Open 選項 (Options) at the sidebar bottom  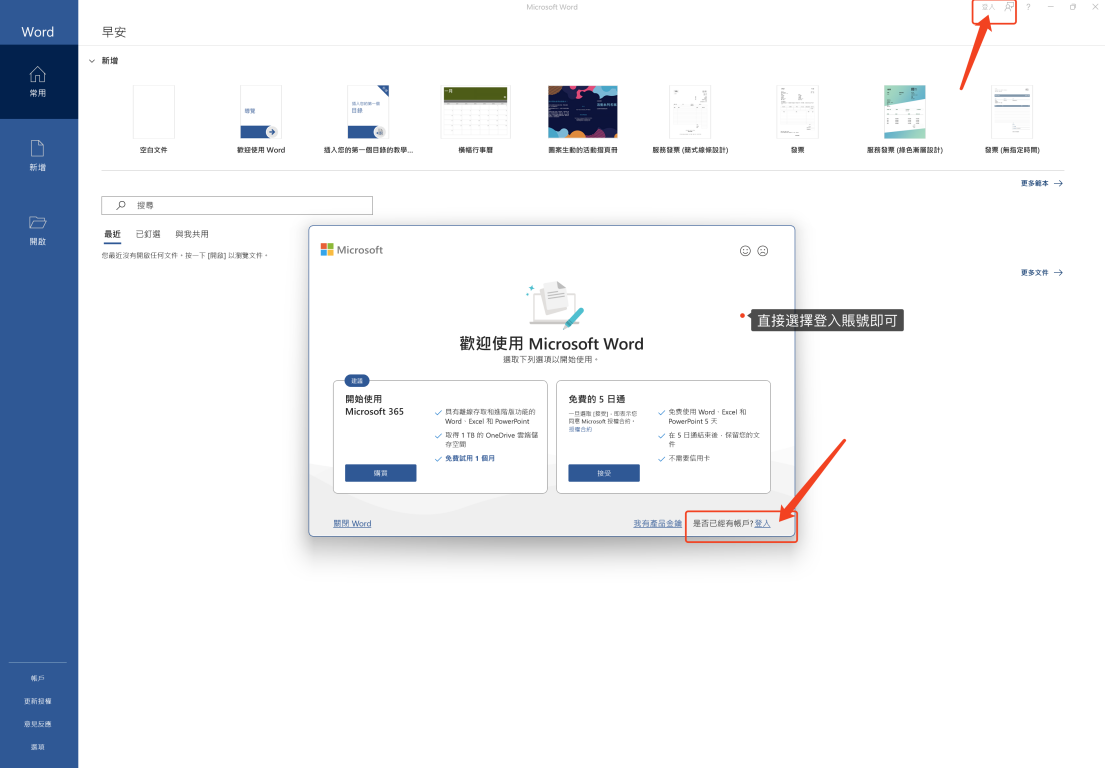pyautogui.click(x=38, y=747)
